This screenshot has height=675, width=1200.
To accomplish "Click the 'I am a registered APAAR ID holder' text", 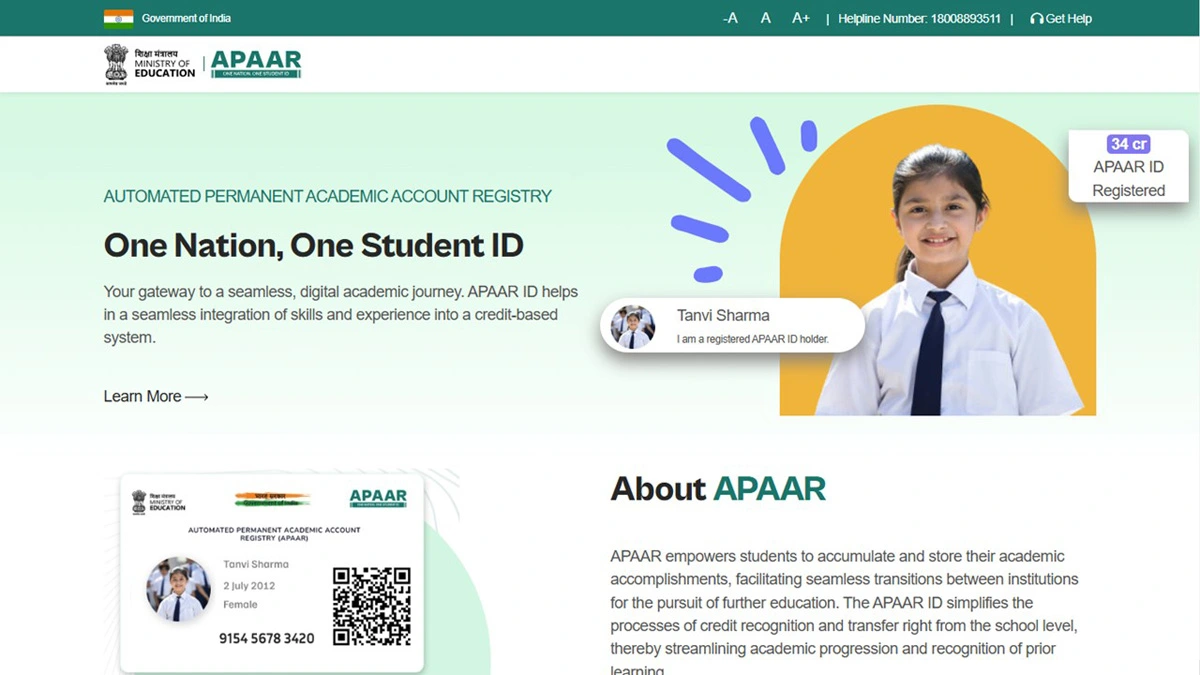I will (x=753, y=339).
